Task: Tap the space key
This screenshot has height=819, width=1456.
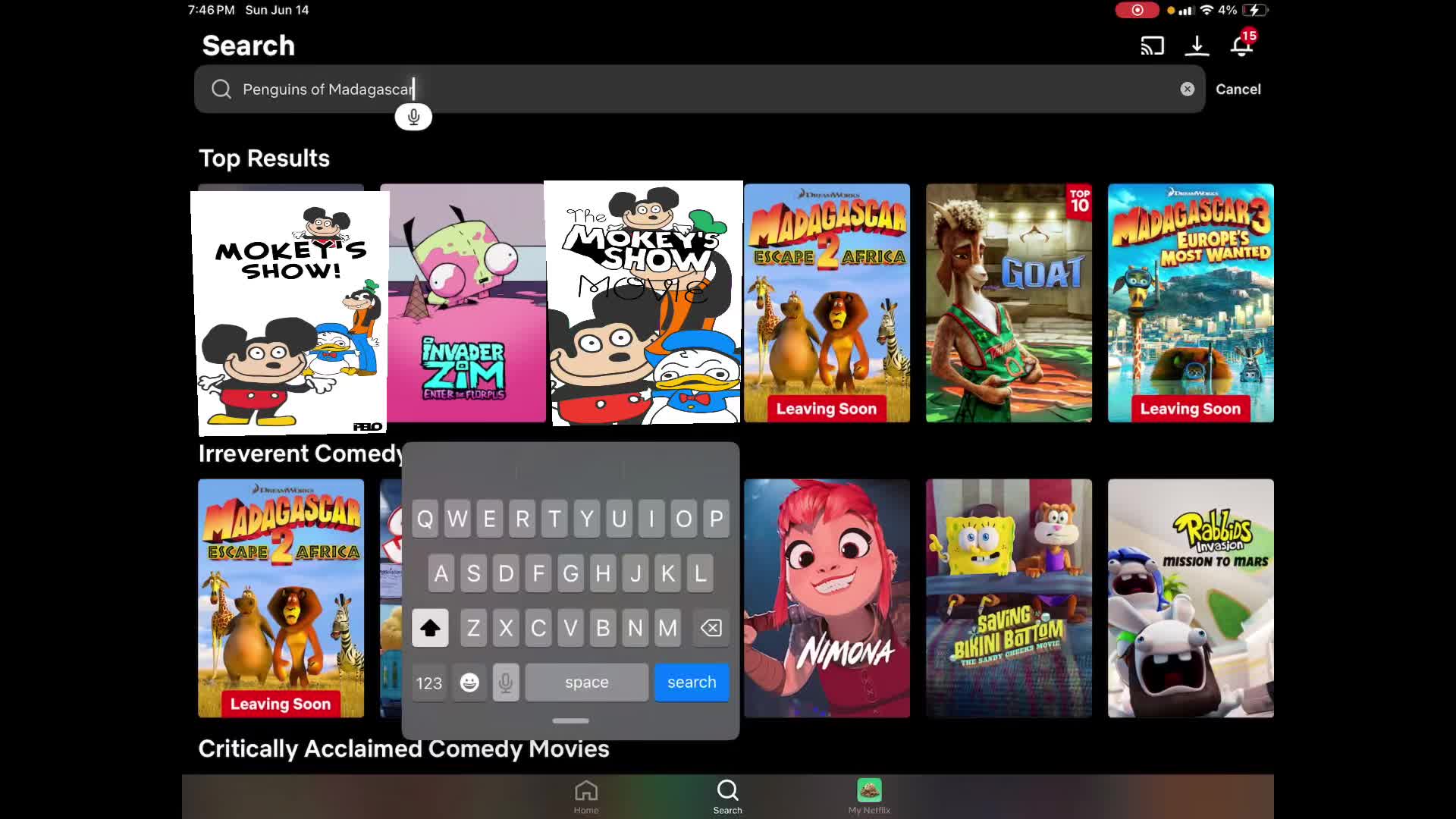Action: pyautogui.click(x=587, y=682)
